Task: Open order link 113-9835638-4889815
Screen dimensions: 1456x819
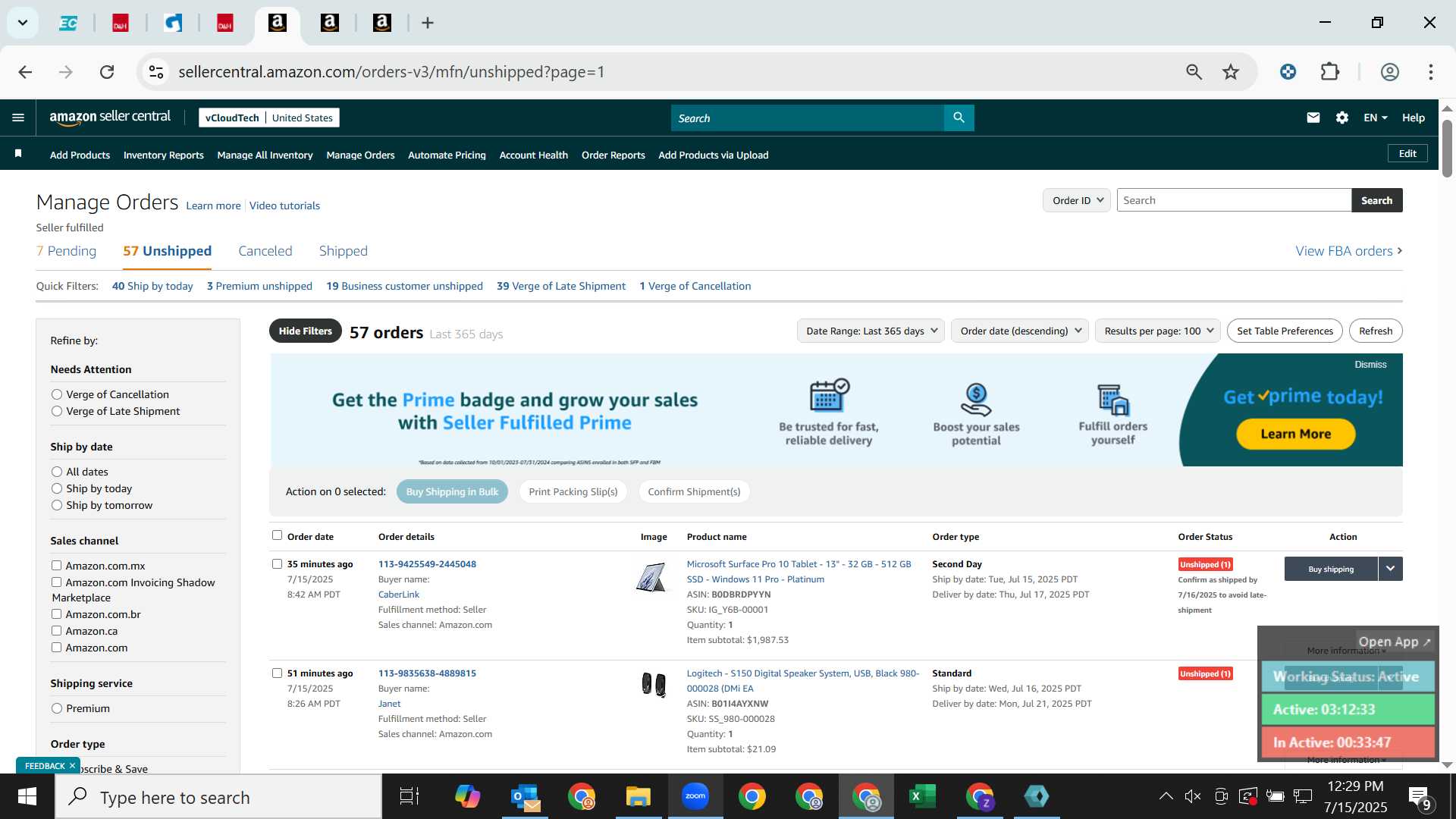Action: [427, 673]
